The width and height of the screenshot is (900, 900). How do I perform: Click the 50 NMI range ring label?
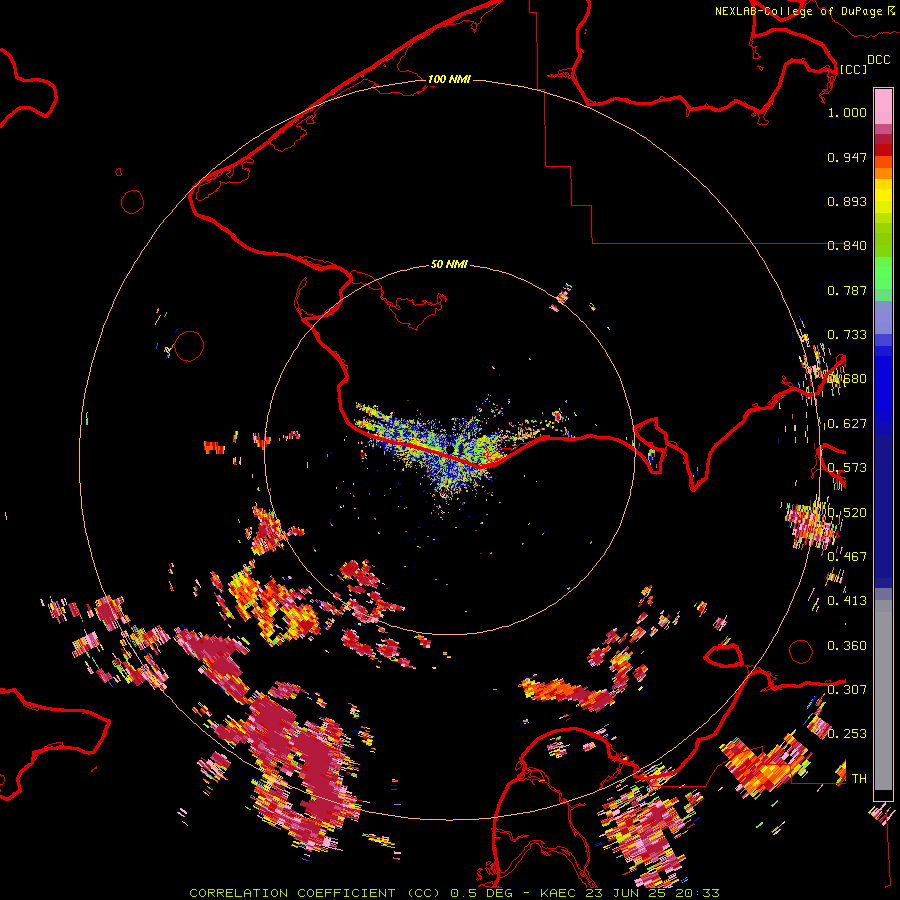coord(449,264)
